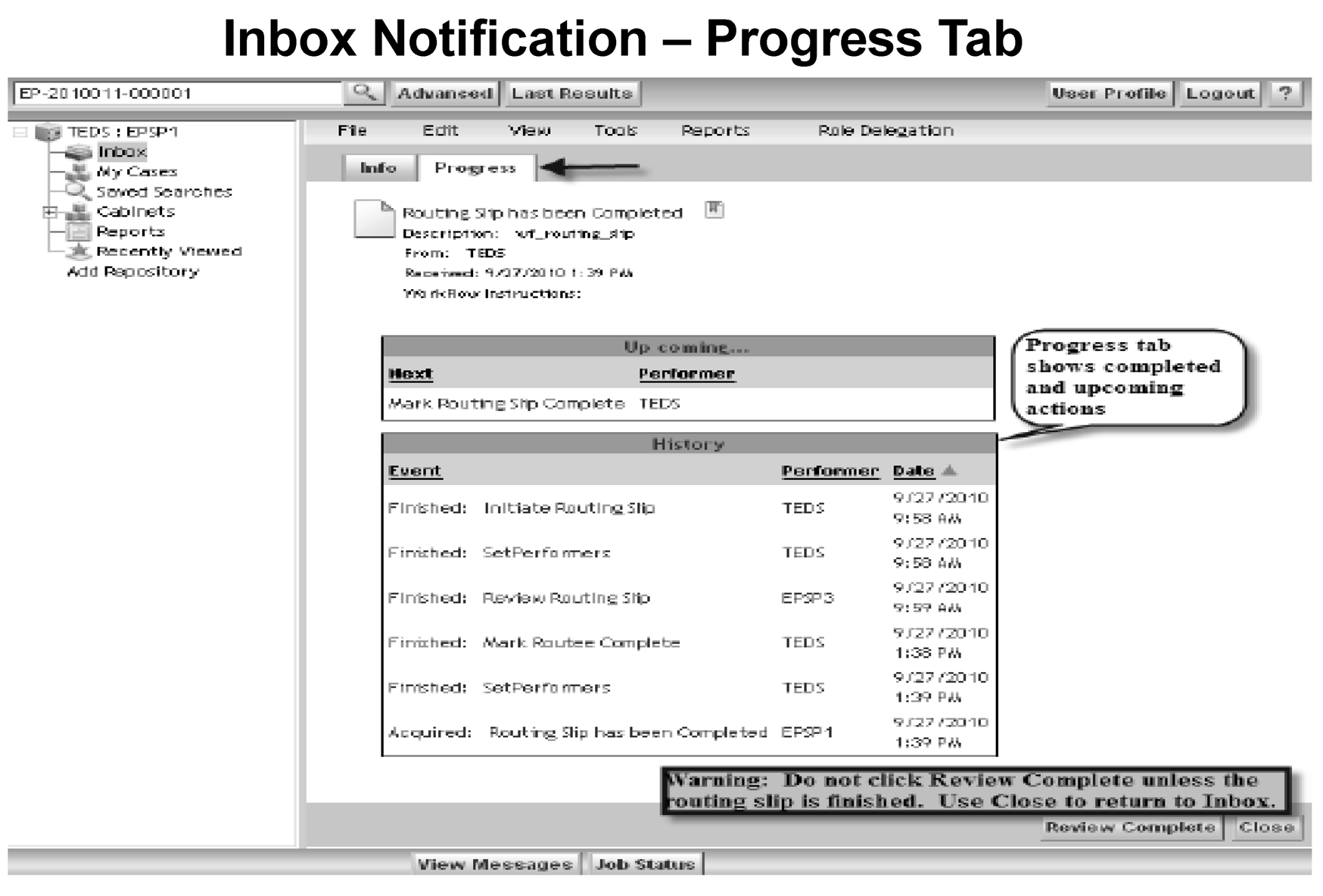Click Close to return to Inbox
This screenshot has height=896, width=1323.
click(x=1265, y=827)
